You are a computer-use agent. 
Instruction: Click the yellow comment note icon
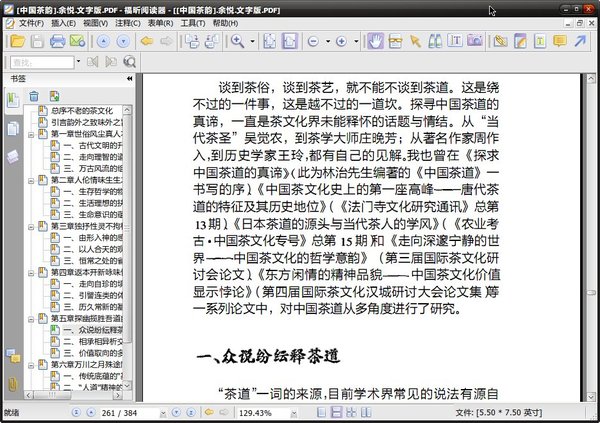[560, 41]
